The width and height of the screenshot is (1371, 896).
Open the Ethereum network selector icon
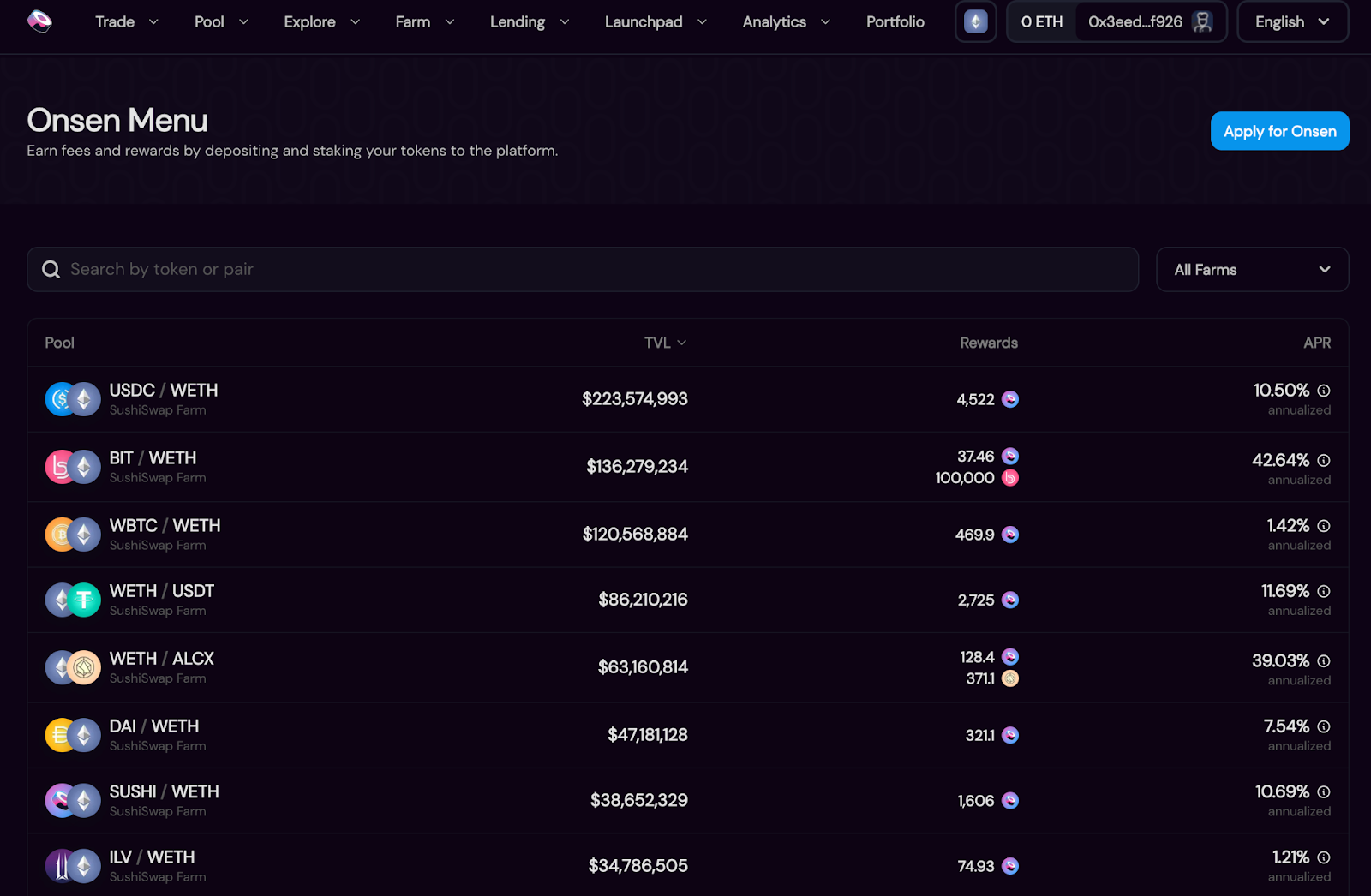pos(976,21)
